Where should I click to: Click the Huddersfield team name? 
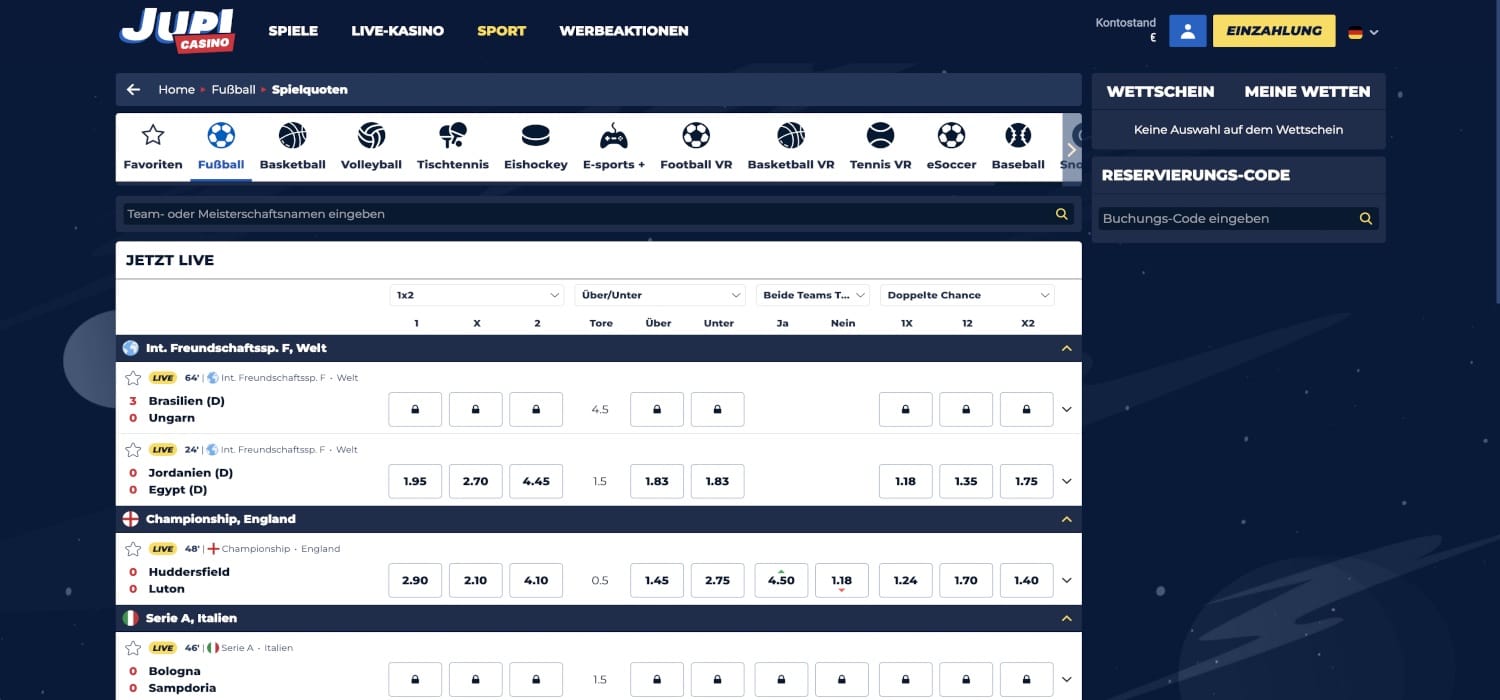[x=189, y=572]
